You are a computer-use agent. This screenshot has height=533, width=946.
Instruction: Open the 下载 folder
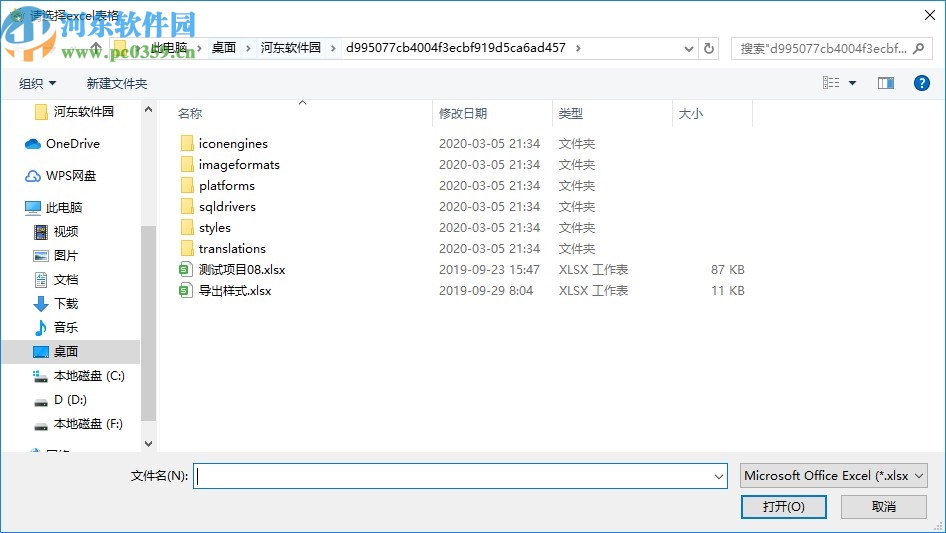(56, 304)
